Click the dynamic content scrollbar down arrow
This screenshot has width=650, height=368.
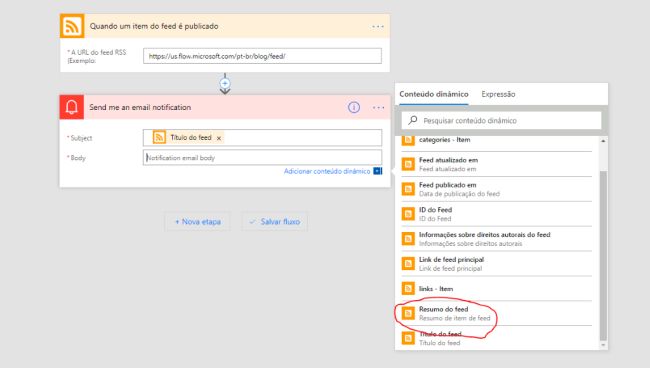click(x=604, y=345)
